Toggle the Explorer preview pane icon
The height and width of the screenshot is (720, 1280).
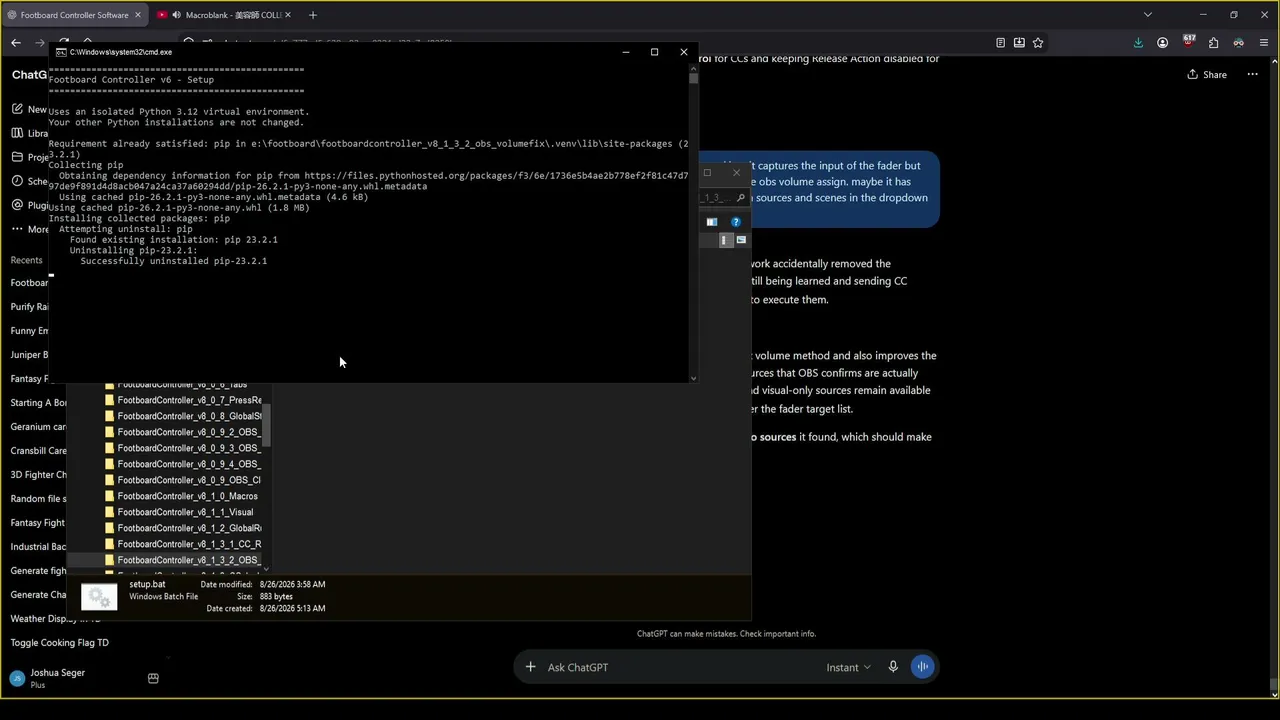tap(712, 222)
